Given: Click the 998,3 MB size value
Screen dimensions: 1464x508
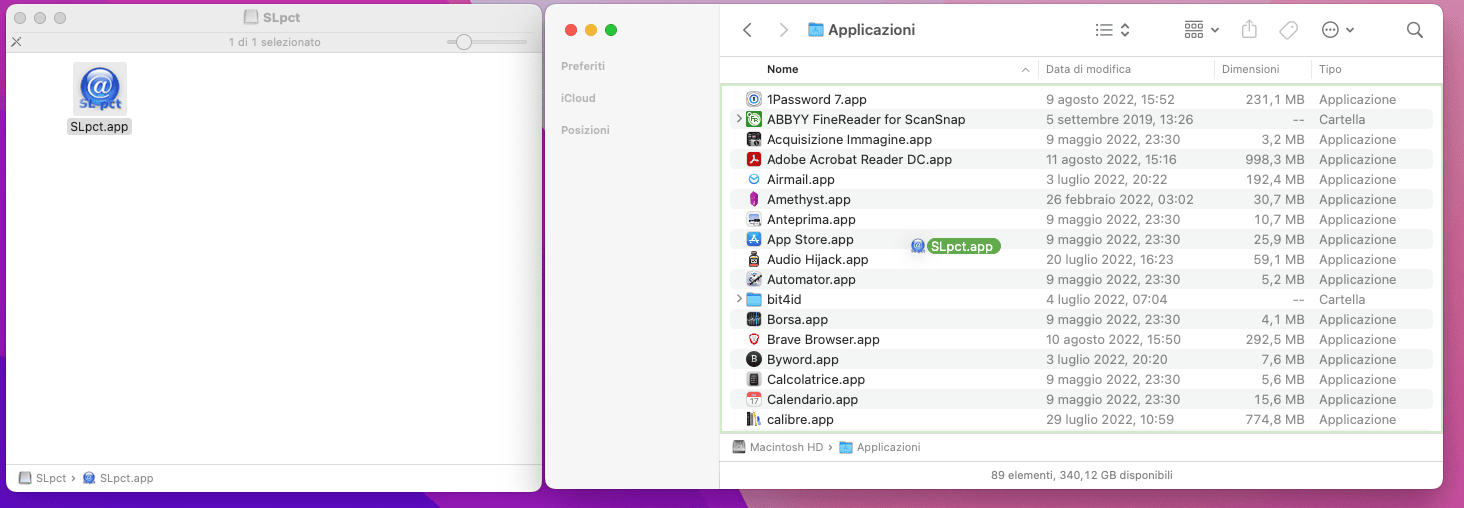Looking at the screenshot, I should 1275,159.
